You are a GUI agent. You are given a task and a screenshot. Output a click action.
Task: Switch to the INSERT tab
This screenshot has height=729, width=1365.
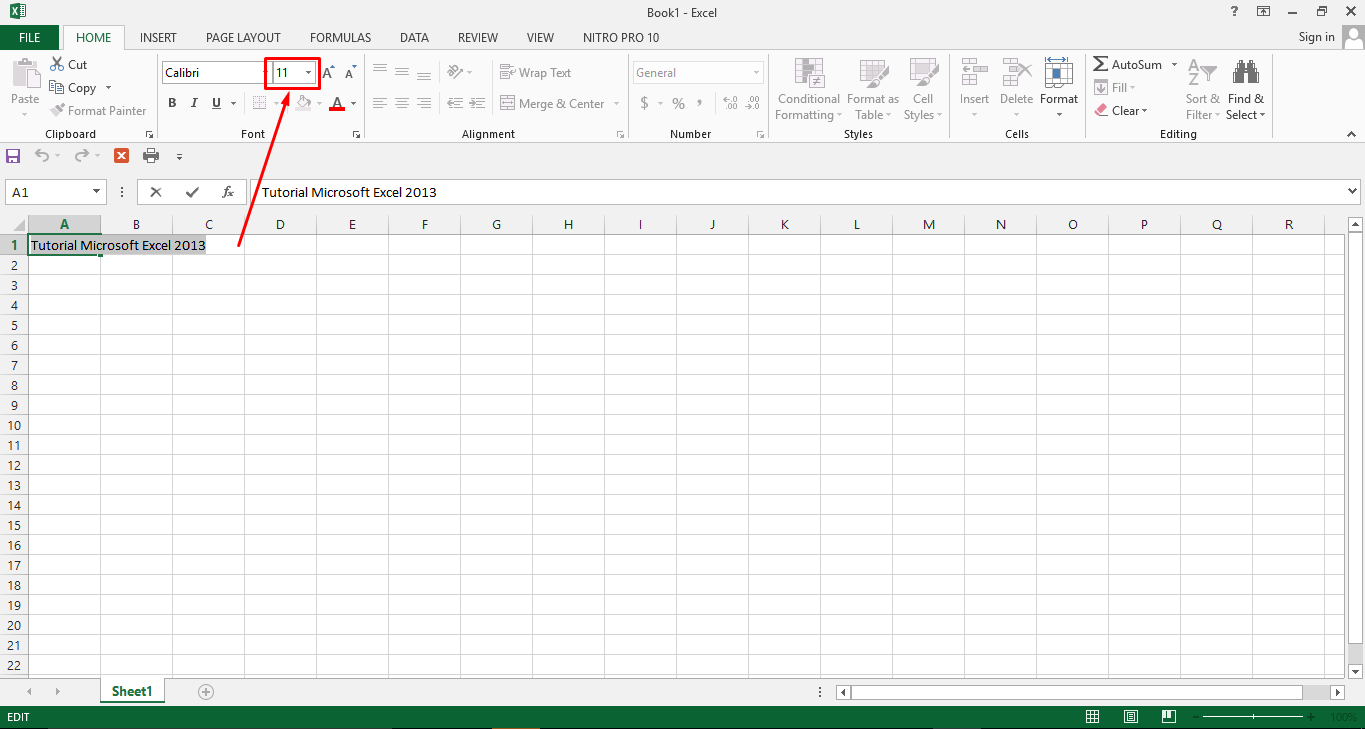point(158,38)
